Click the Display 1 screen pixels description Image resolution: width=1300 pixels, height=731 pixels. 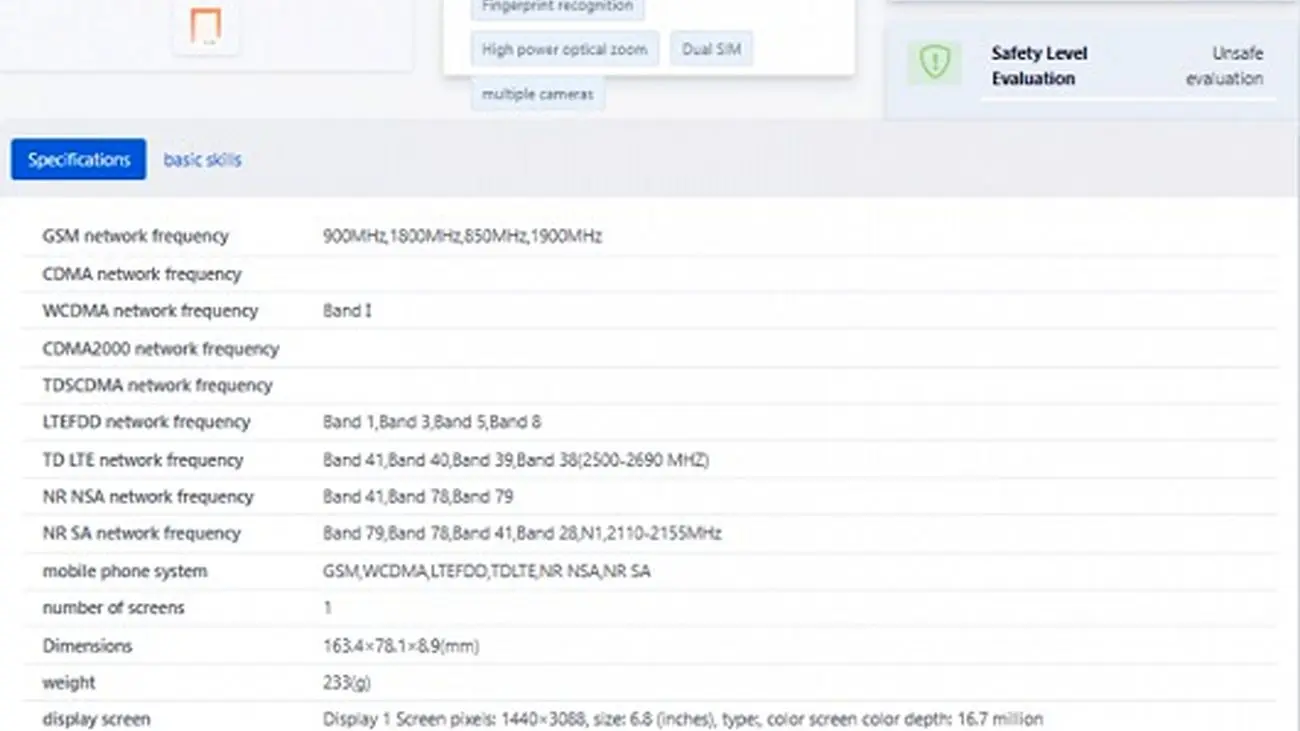click(x=683, y=719)
